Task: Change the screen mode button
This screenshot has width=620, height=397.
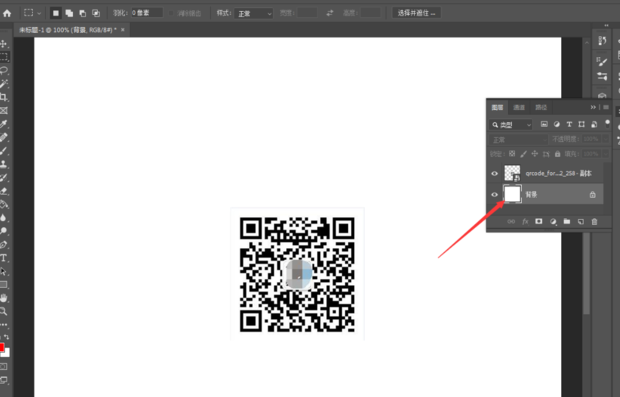Action: [x=4, y=380]
